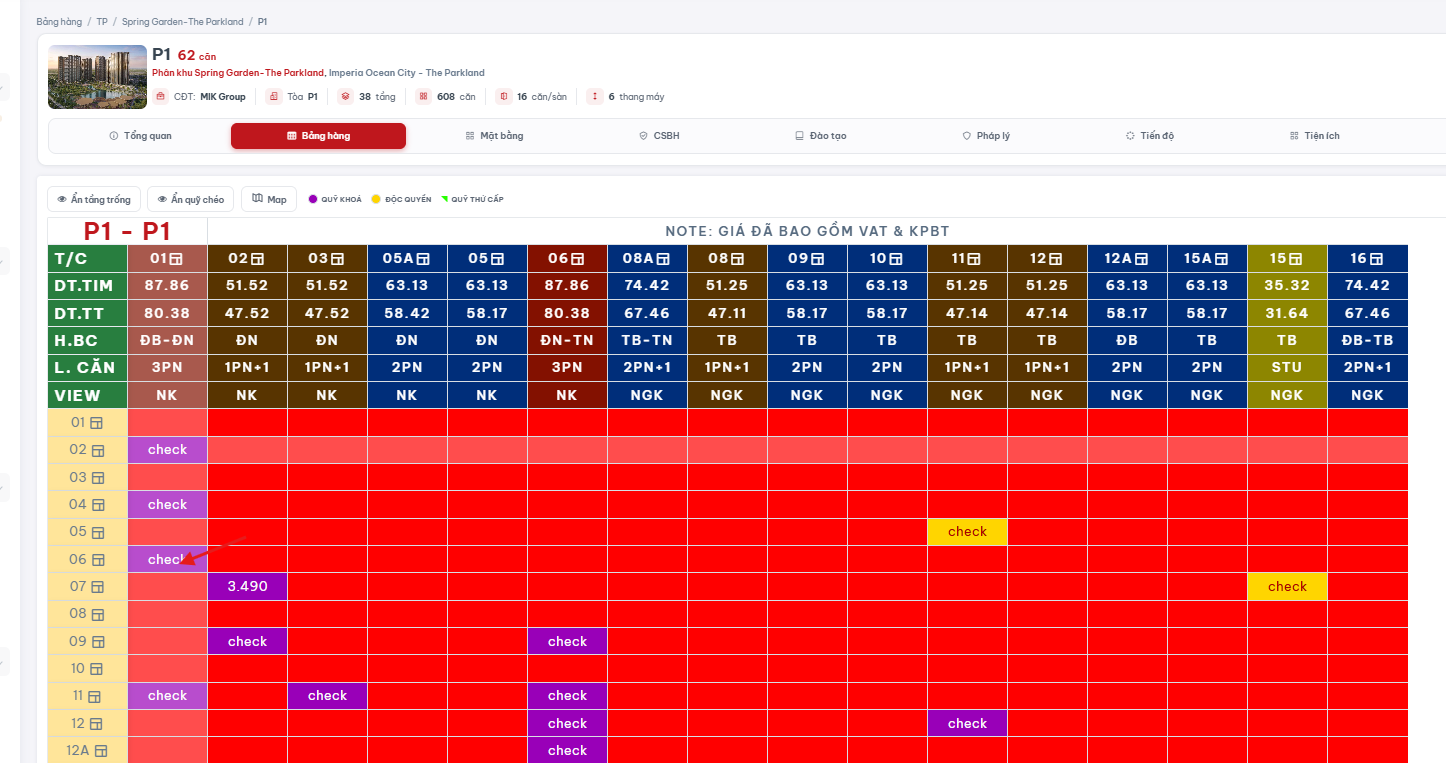
Task: Open the Tiện ích tab
Action: point(1314,136)
